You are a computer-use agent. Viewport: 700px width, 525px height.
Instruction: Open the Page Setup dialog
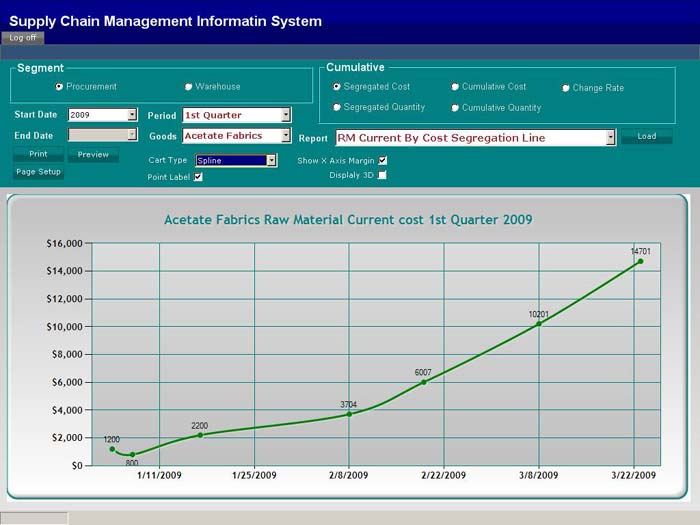tap(38, 172)
